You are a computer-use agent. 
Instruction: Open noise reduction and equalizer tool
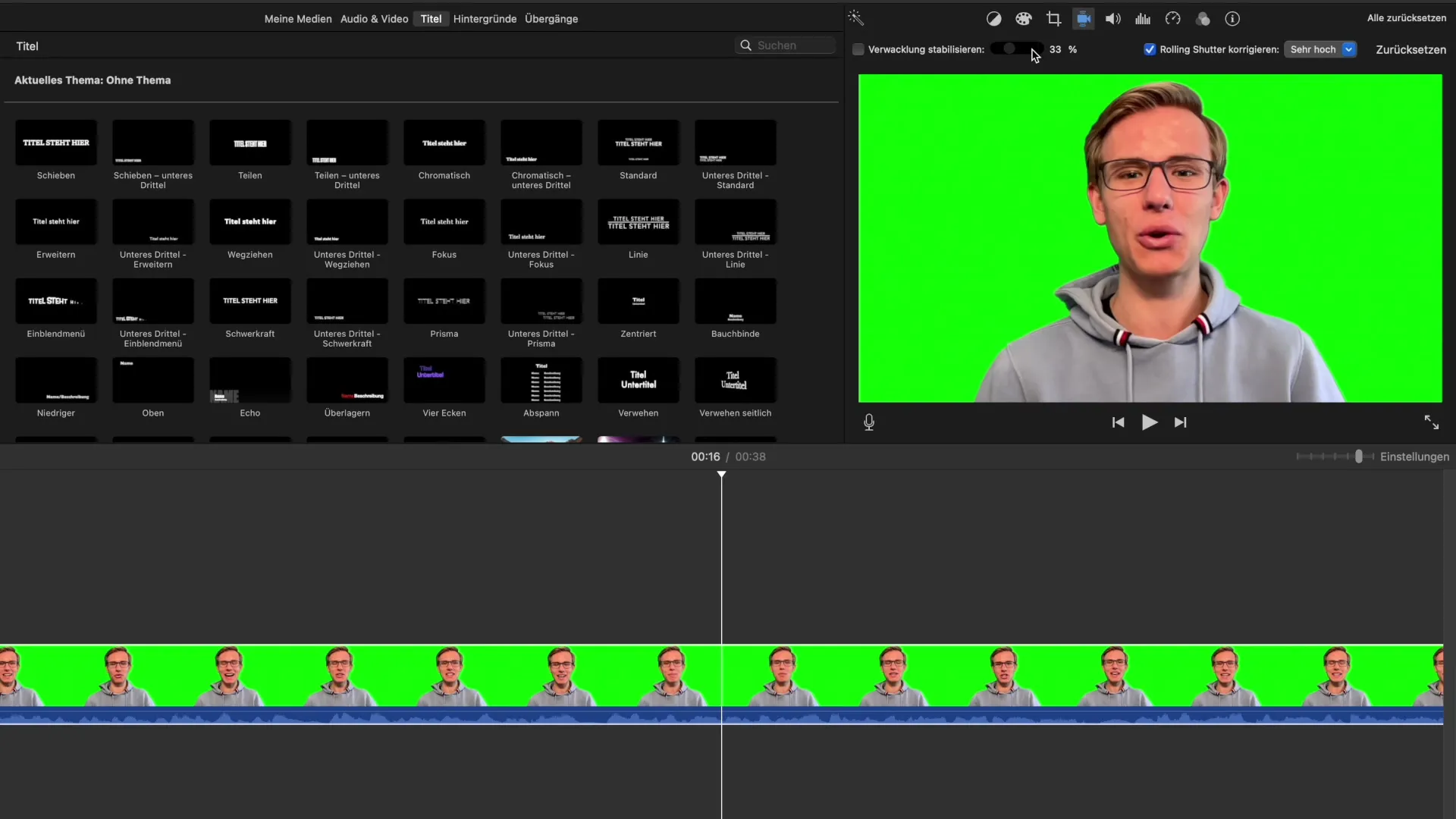[x=1143, y=19]
